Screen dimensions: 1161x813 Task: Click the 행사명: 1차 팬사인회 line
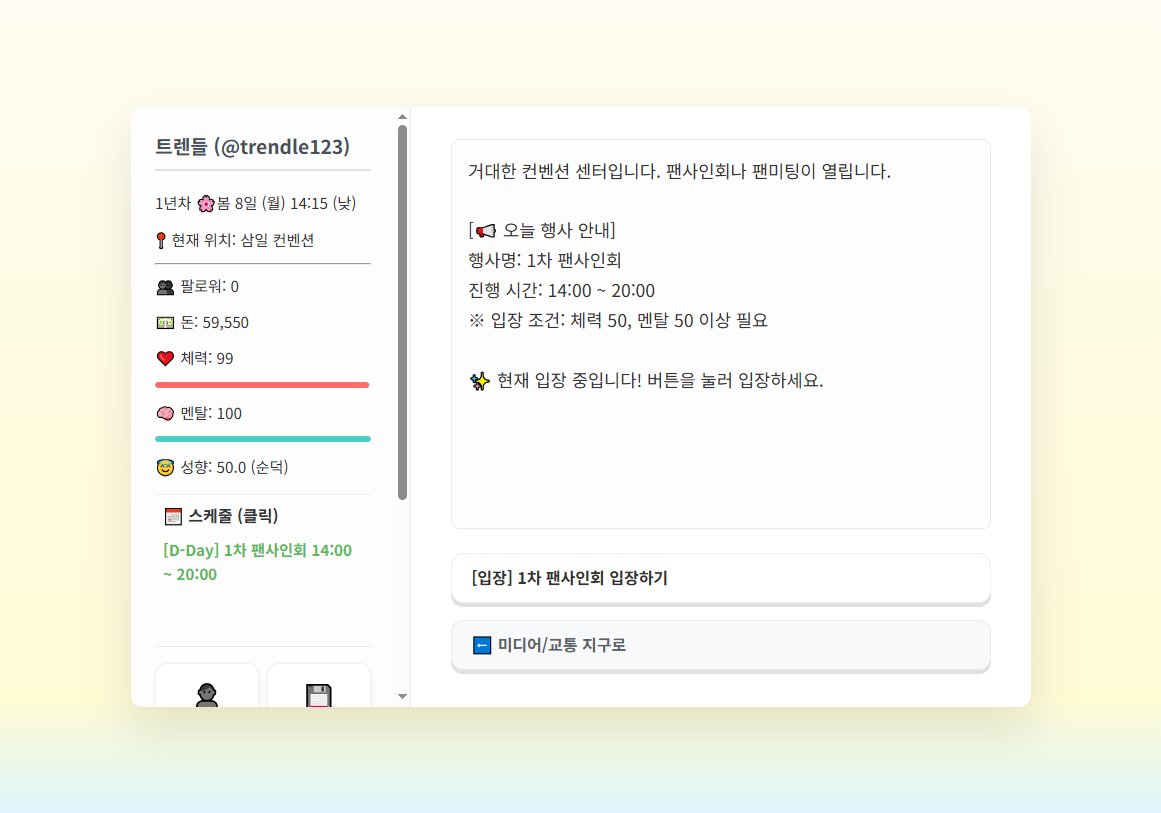tap(544, 261)
